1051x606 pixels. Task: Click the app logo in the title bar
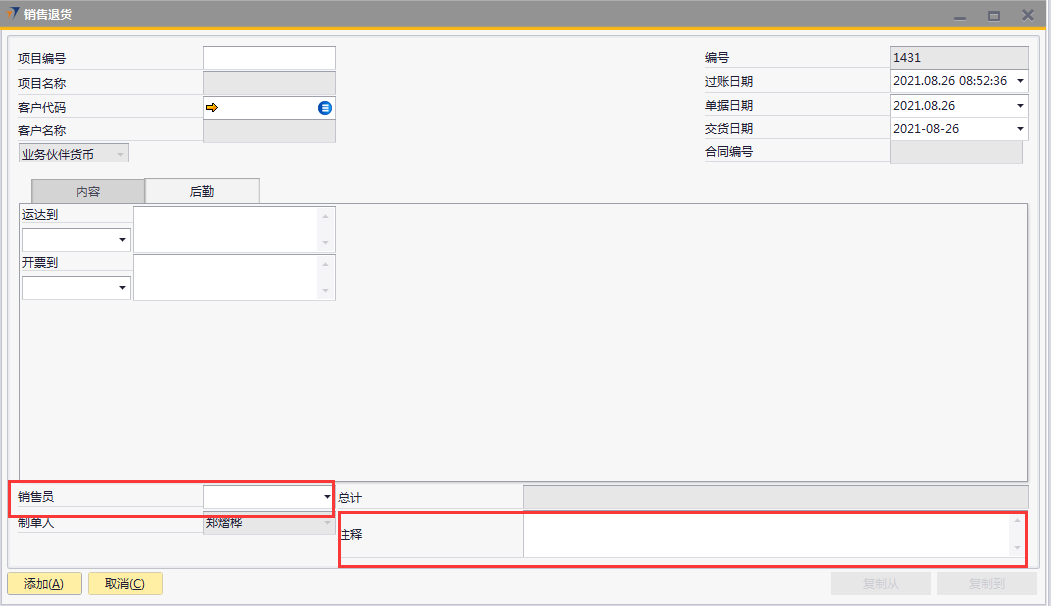tap(11, 15)
